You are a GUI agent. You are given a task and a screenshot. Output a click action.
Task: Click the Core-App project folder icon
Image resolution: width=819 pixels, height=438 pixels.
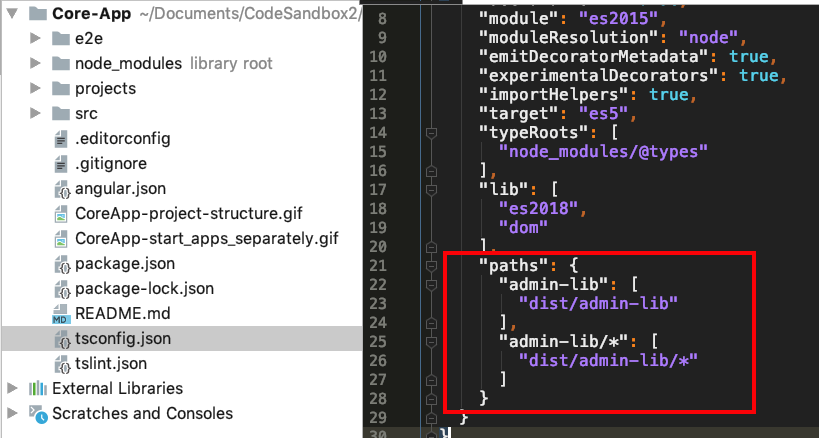pos(37,15)
